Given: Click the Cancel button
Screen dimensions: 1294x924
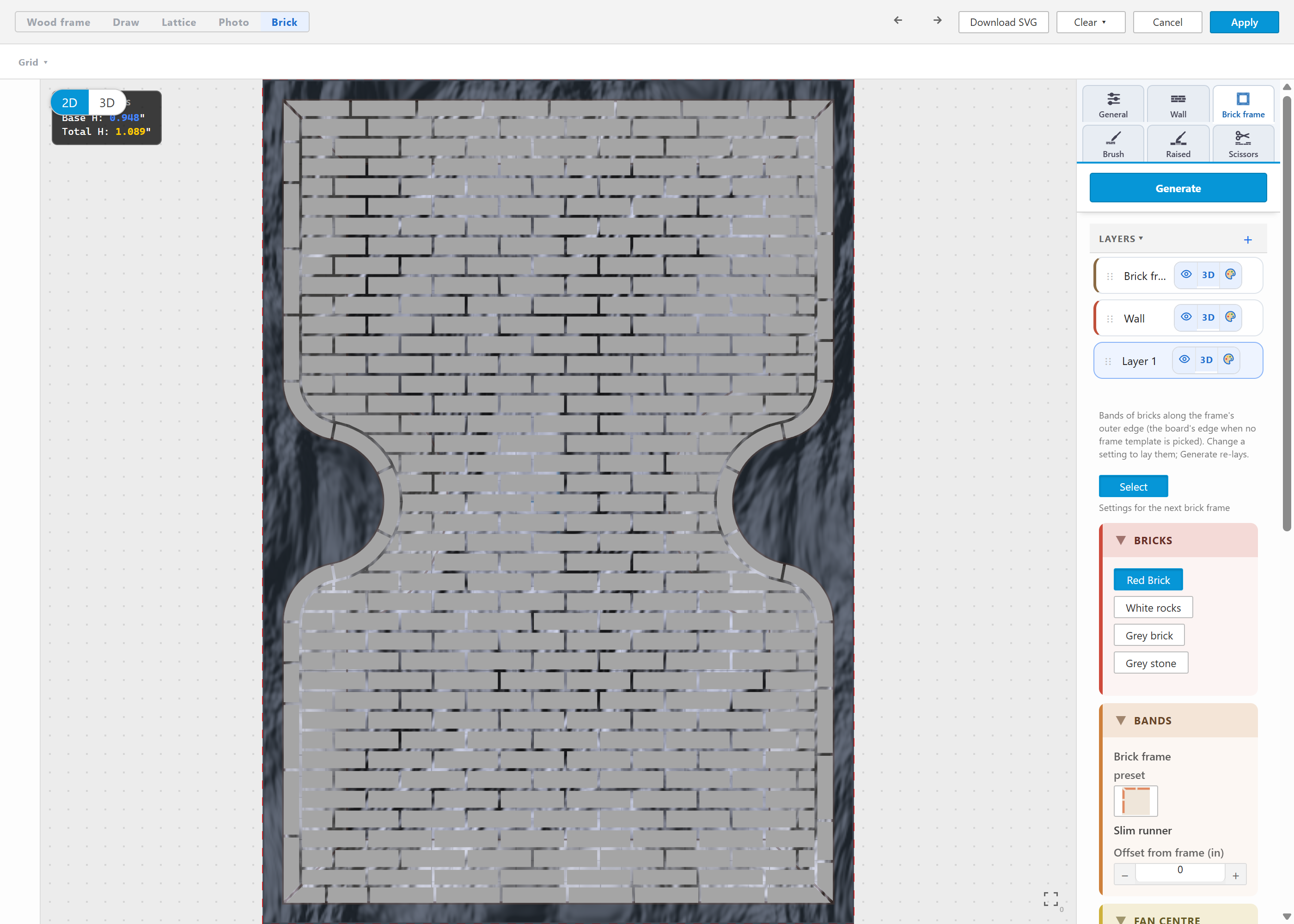Looking at the screenshot, I should (x=1167, y=22).
